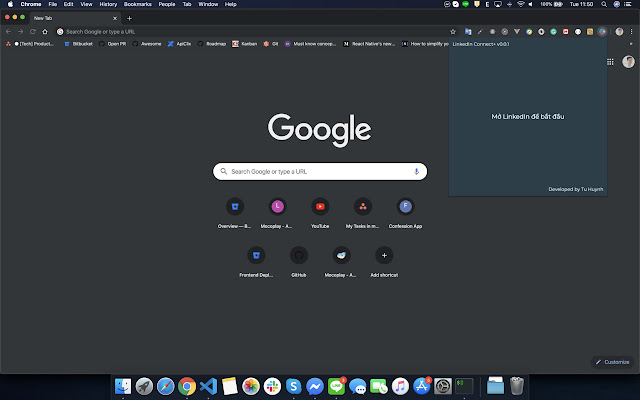This screenshot has height=400, width=640.
Task: Open the File menu
Action: 53,4
